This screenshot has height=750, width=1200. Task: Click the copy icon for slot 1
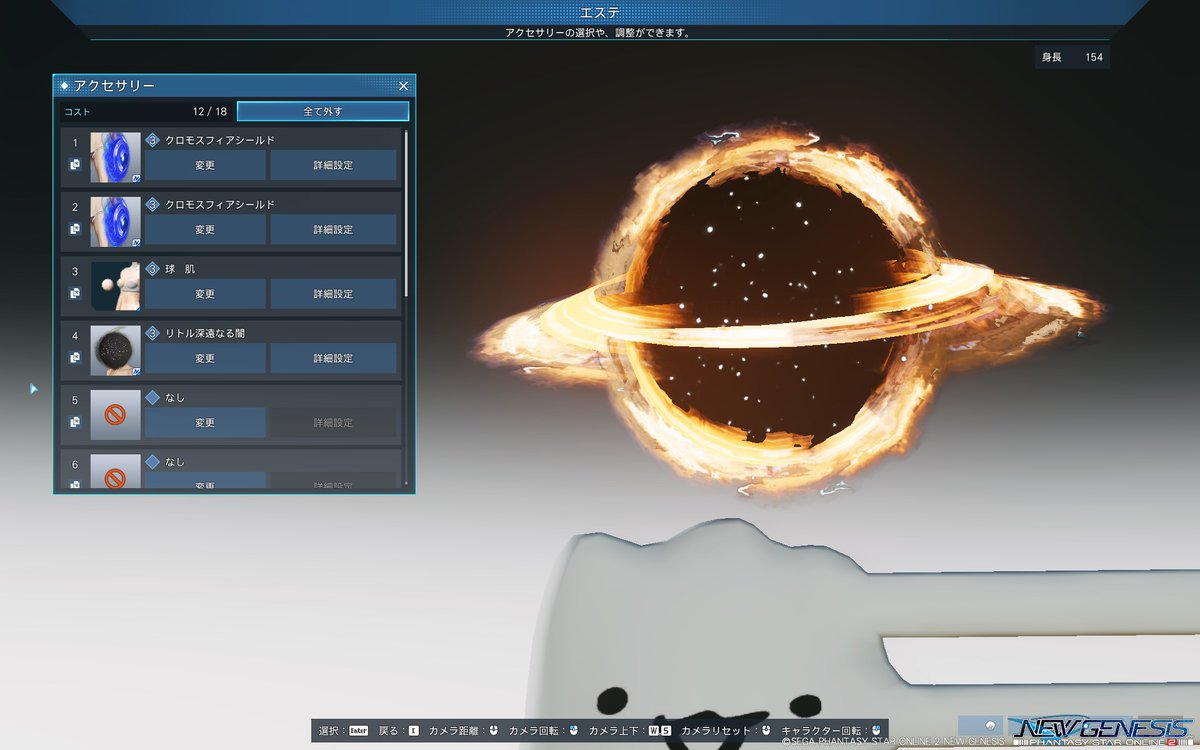pos(75,165)
